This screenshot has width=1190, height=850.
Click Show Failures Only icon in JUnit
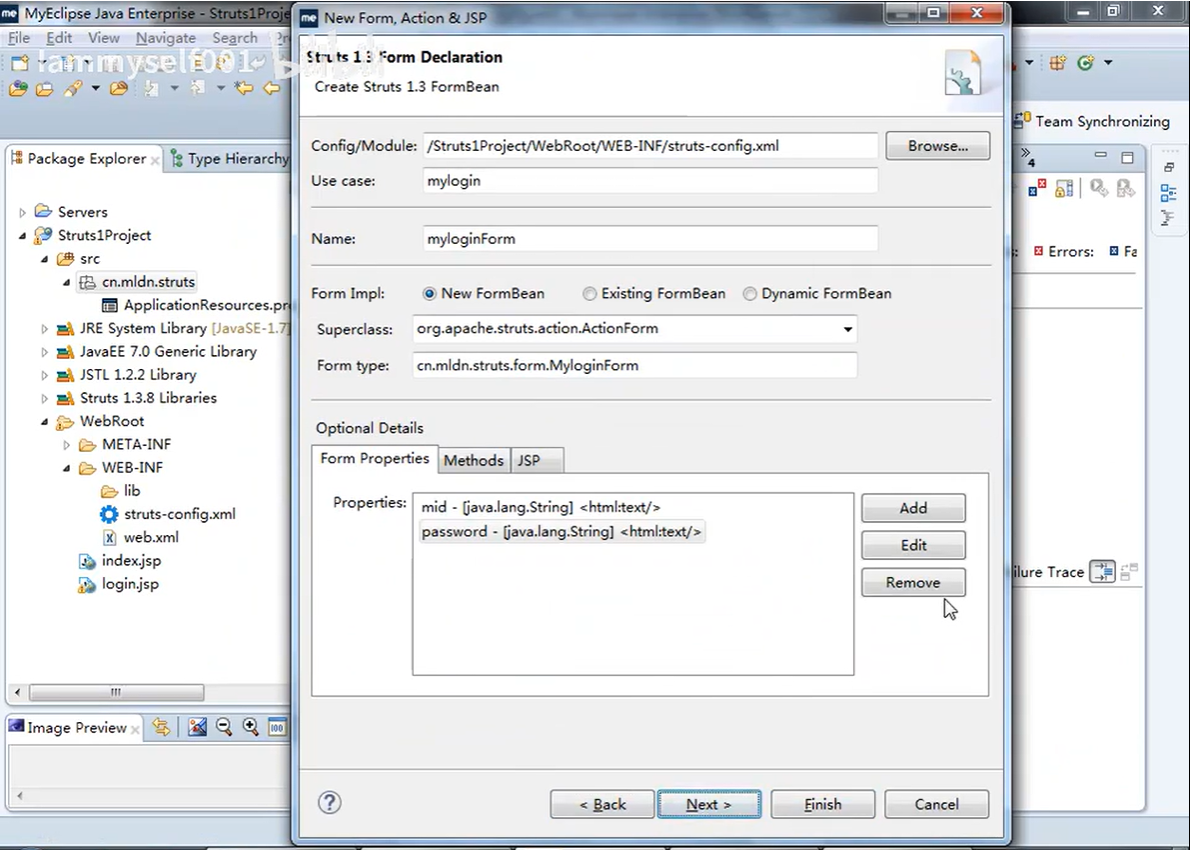pyautogui.click(x=1037, y=188)
